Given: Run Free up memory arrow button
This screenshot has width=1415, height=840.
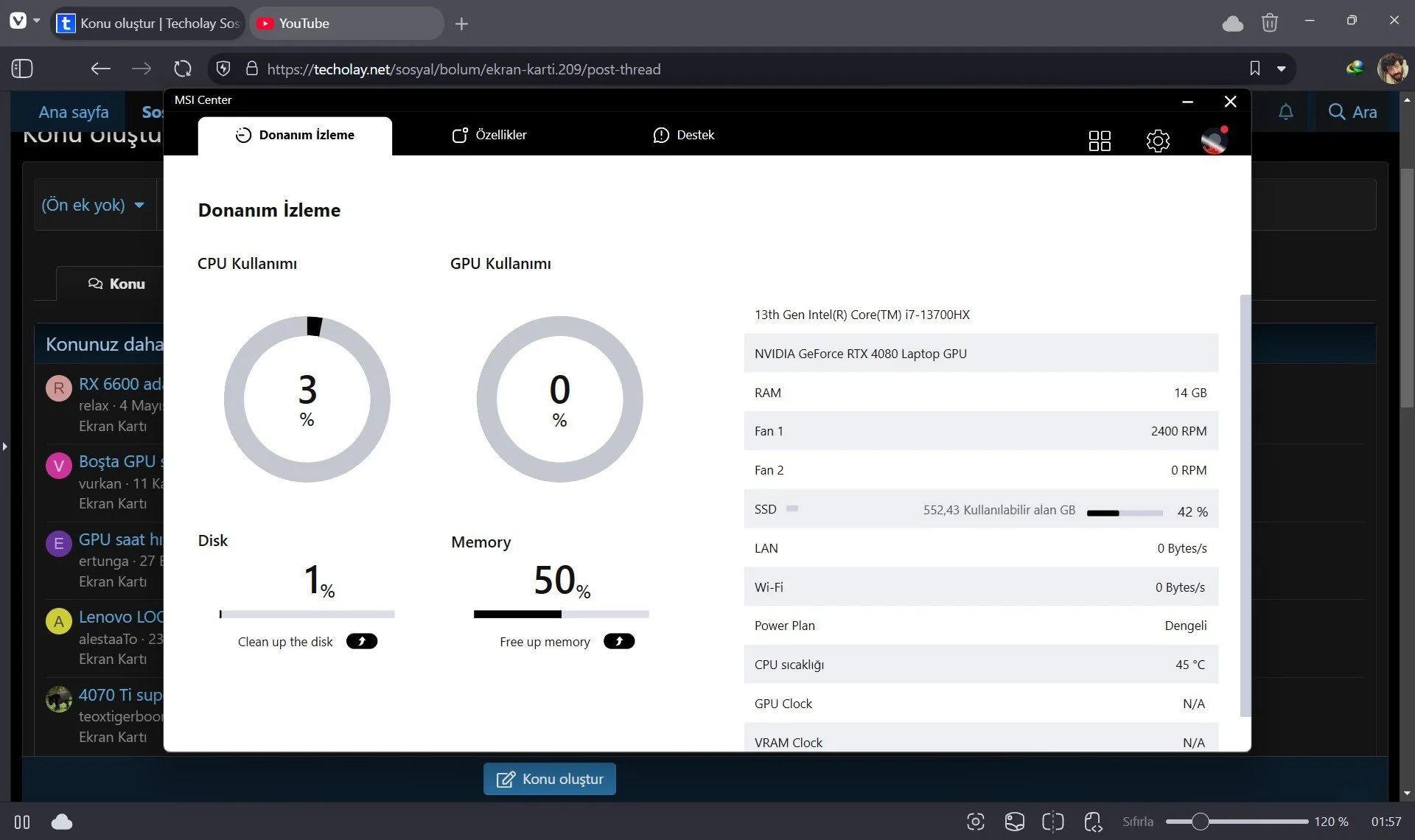Looking at the screenshot, I should pos(619,641).
